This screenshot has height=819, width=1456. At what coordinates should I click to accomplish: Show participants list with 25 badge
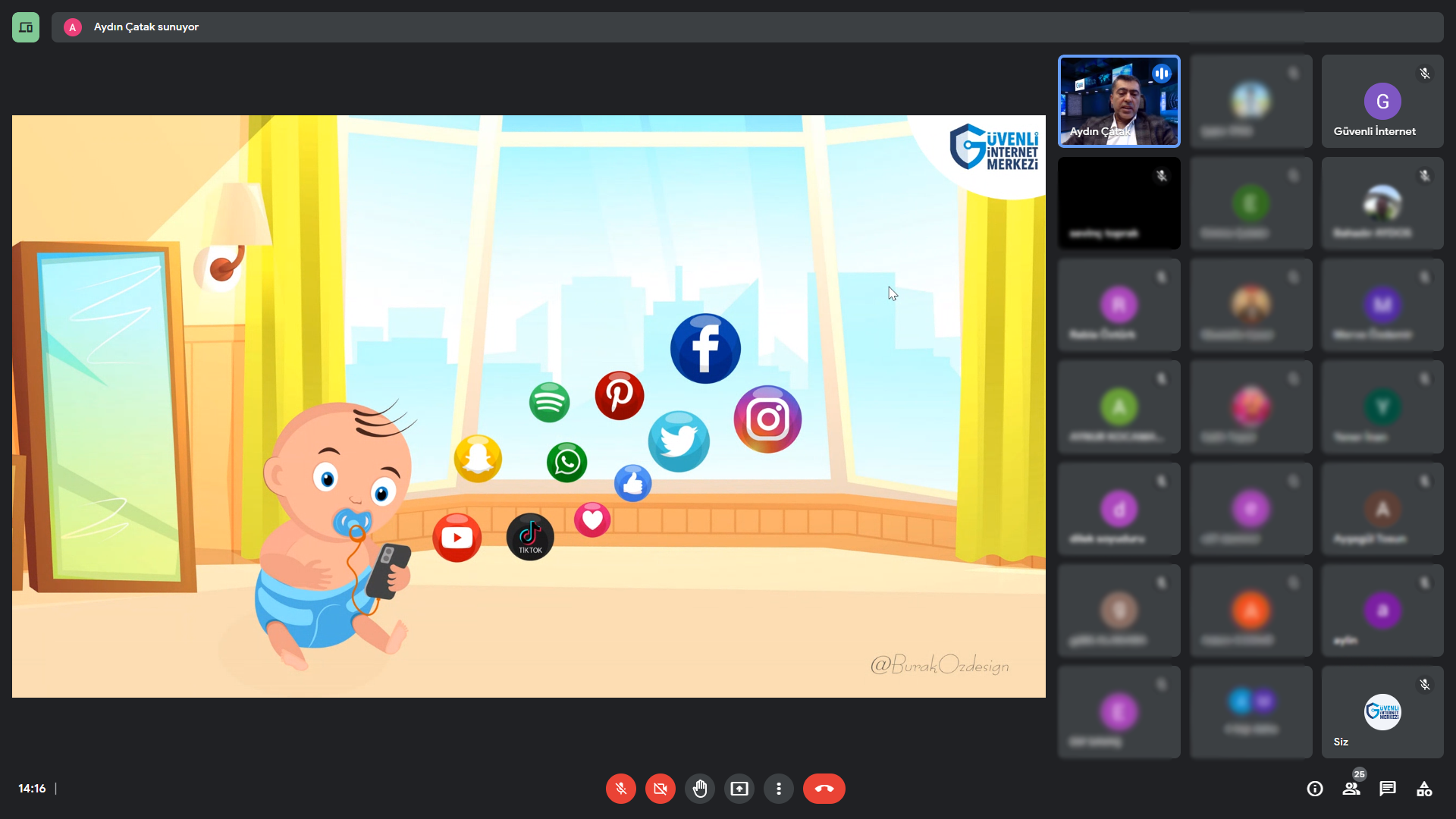pyautogui.click(x=1351, y=789)
